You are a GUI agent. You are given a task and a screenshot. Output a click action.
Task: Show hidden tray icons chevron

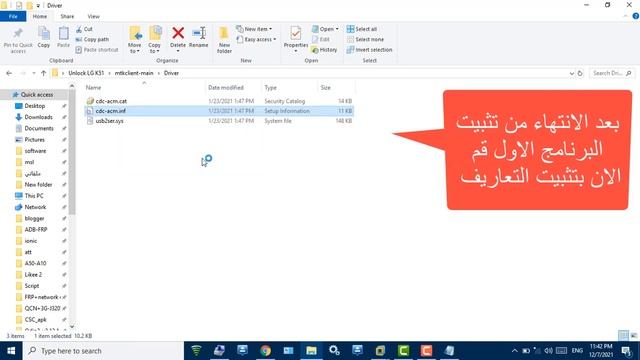tap(515, 351)
